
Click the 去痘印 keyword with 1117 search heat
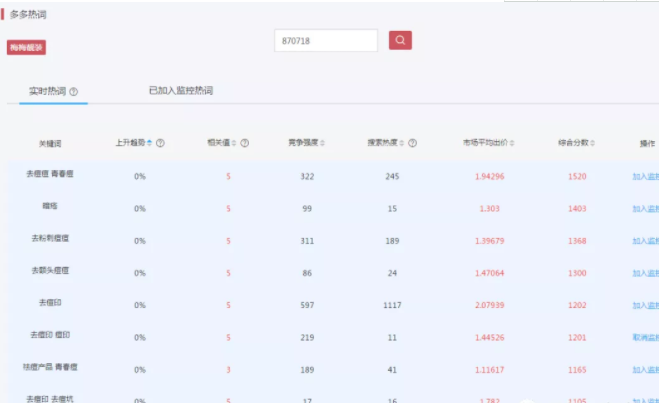click(50, 305)
